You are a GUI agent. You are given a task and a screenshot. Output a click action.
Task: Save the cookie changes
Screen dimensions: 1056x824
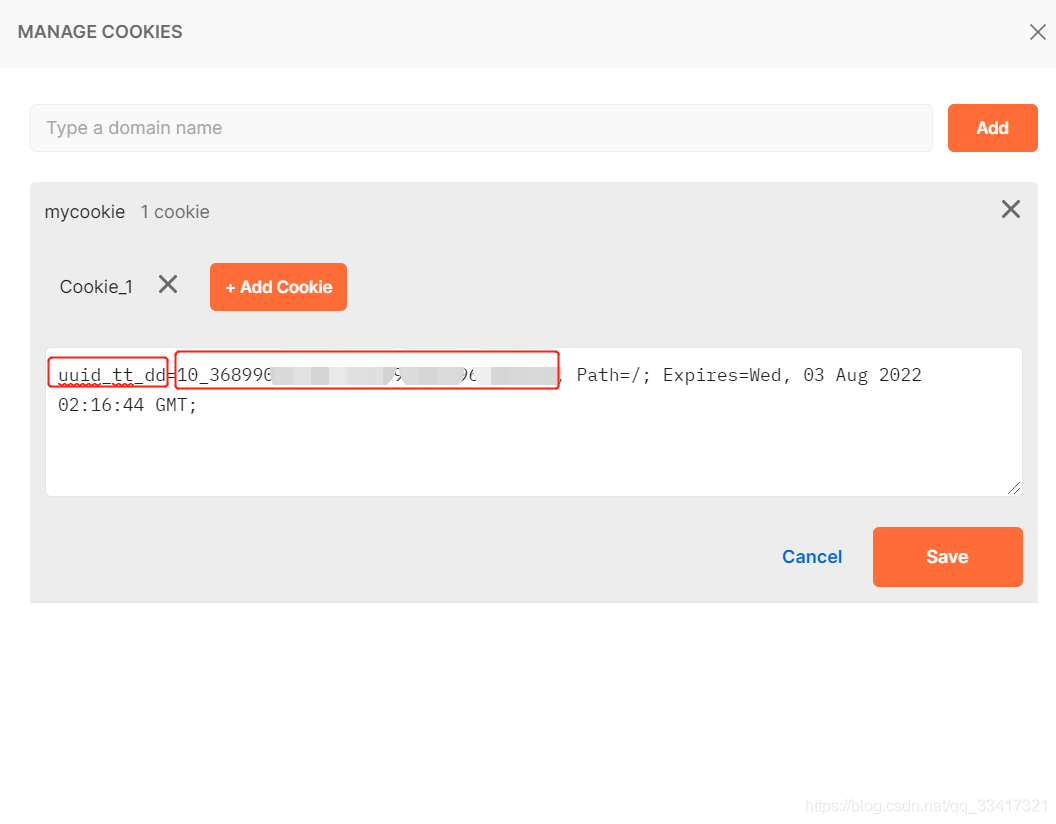click(x=947, y=557)
